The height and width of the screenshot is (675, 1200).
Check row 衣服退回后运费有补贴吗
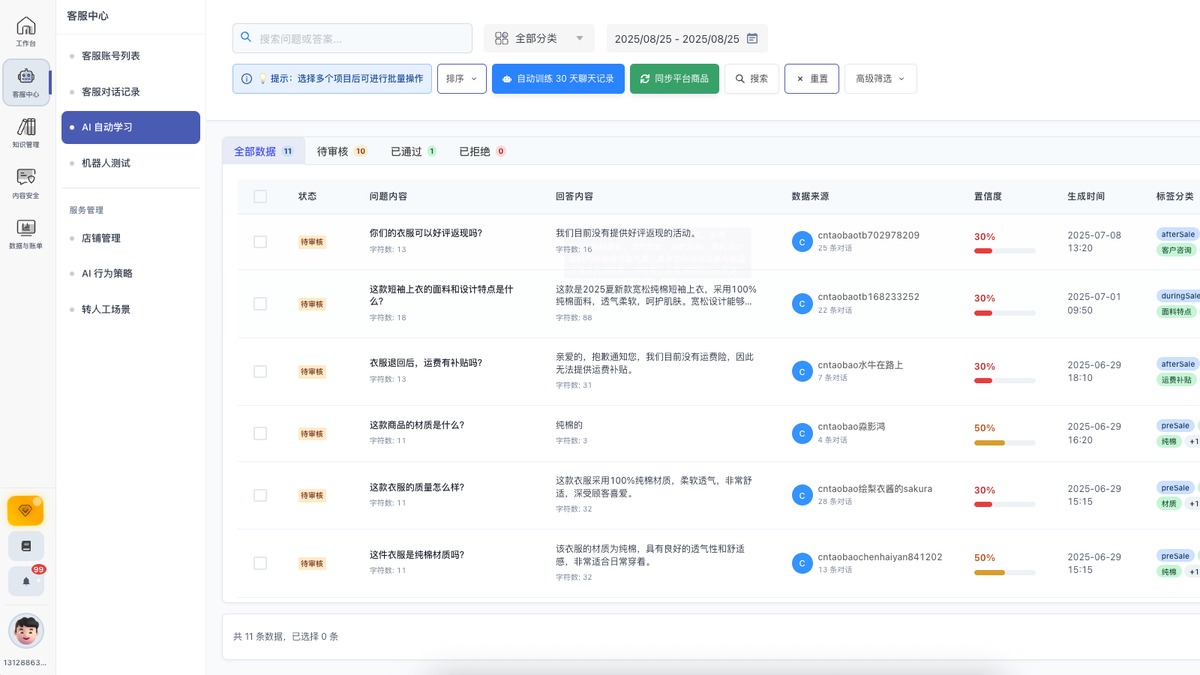click(260, 371)
